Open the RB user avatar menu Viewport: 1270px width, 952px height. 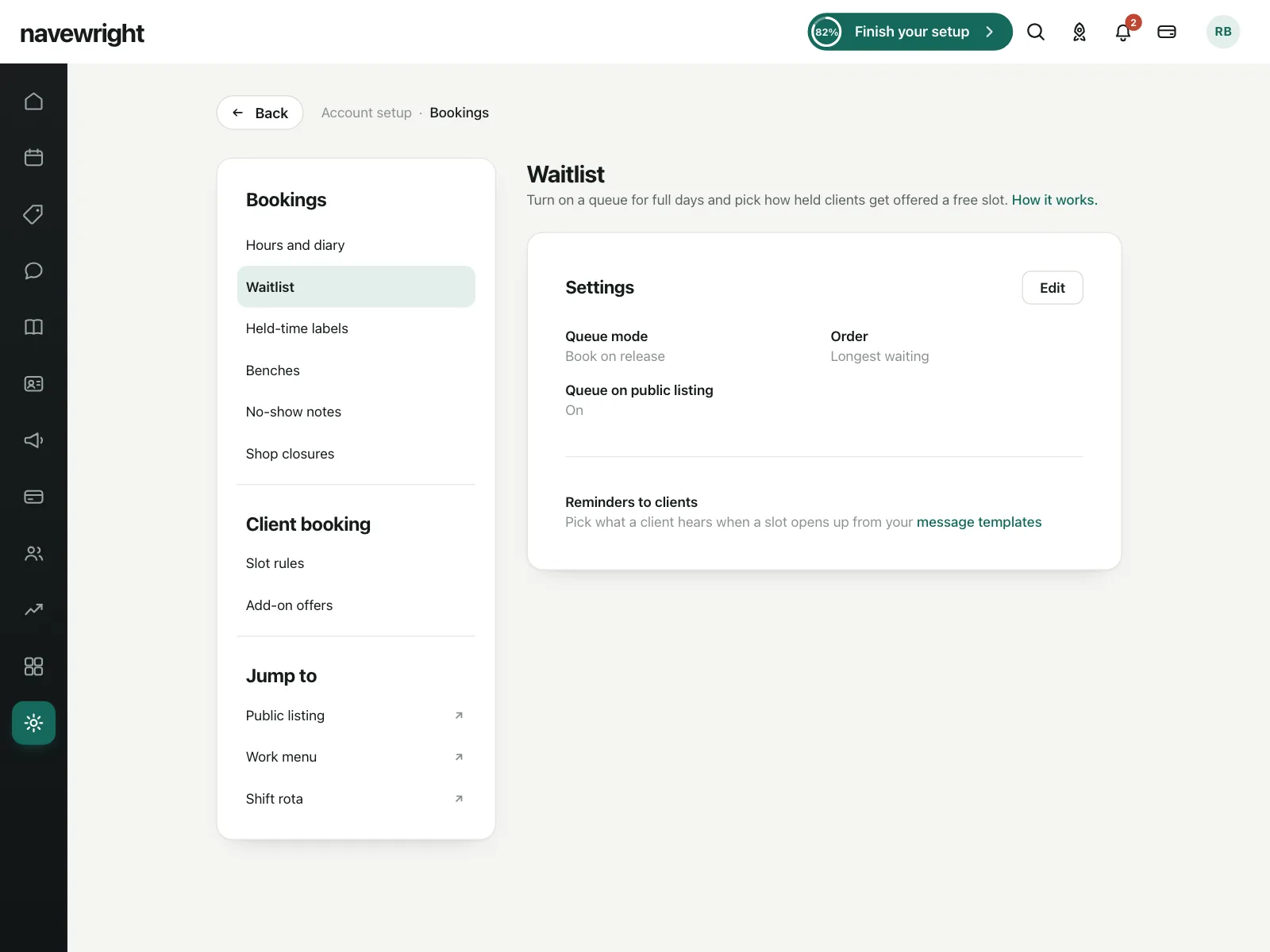click(x=1223, y=32)
